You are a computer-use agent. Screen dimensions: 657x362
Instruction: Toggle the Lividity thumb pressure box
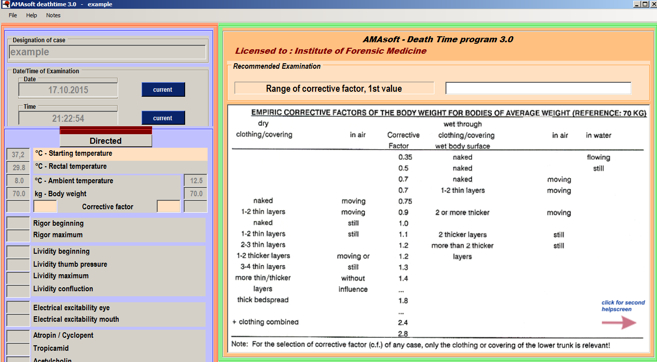(18, 264)
